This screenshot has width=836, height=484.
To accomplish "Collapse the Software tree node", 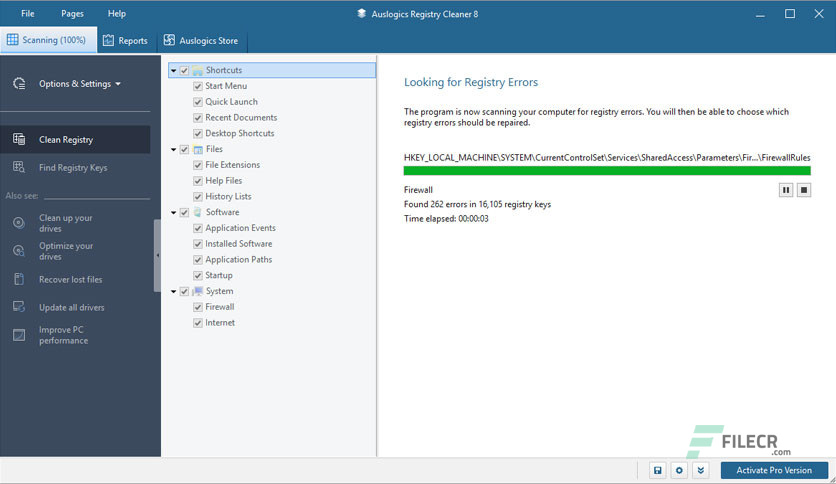I will 173,213.
